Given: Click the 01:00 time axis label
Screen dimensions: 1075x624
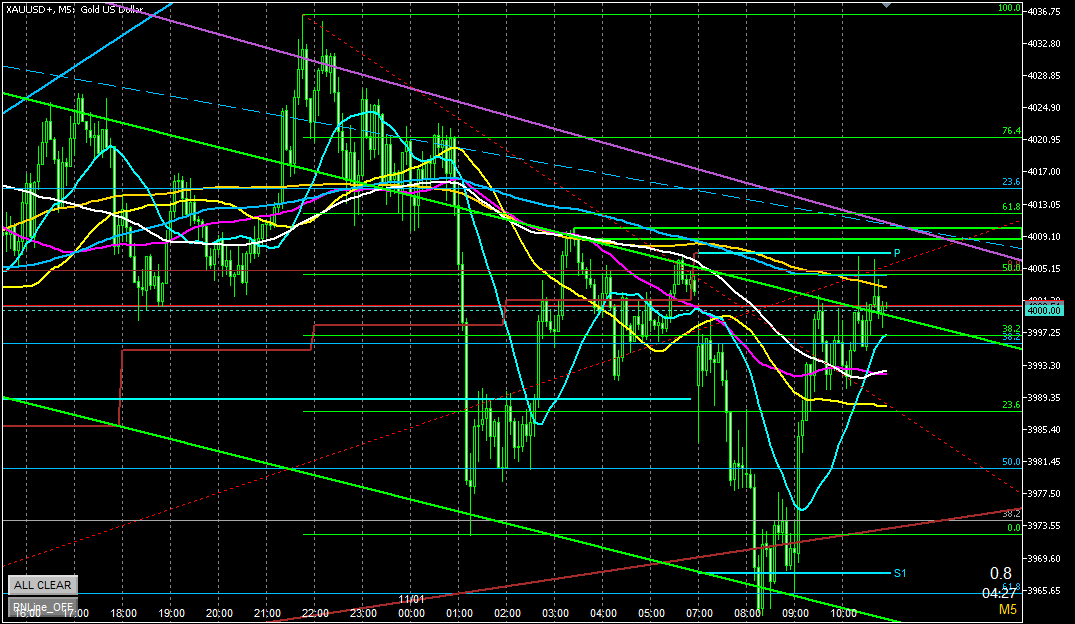Looking at the screenshot, I should coord(459,613).
